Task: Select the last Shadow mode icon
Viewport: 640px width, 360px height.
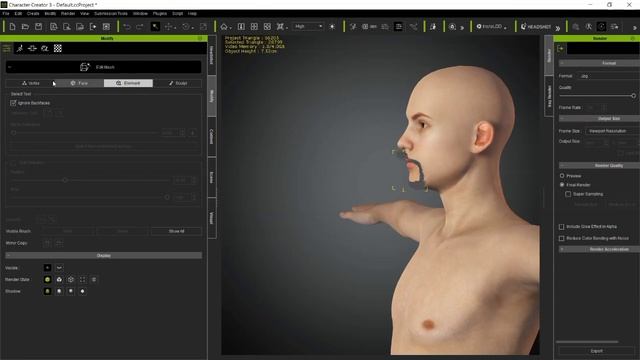Action: coord(82,291)
